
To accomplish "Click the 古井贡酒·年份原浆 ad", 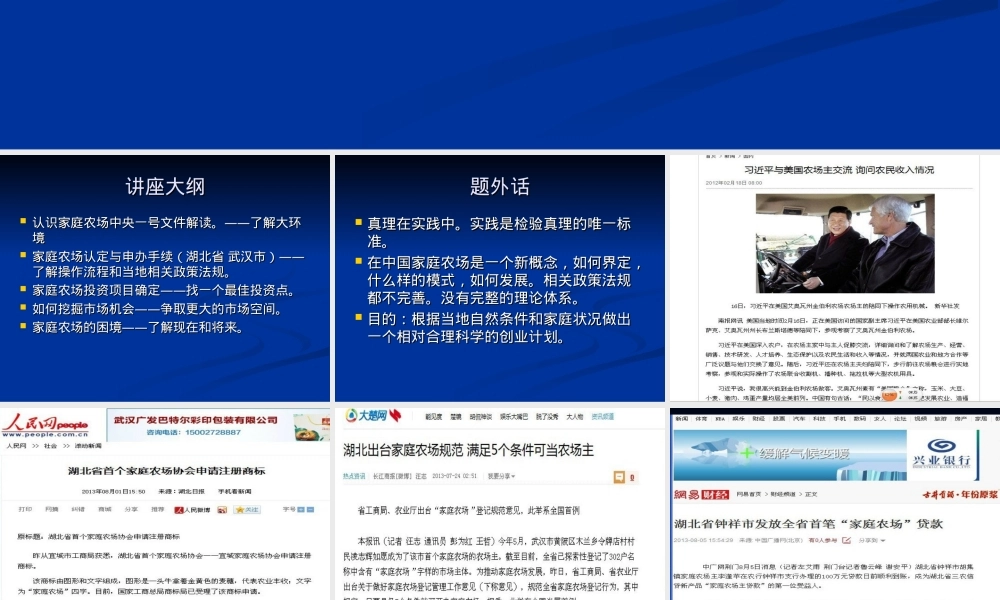I will click(x=960, y=494).
